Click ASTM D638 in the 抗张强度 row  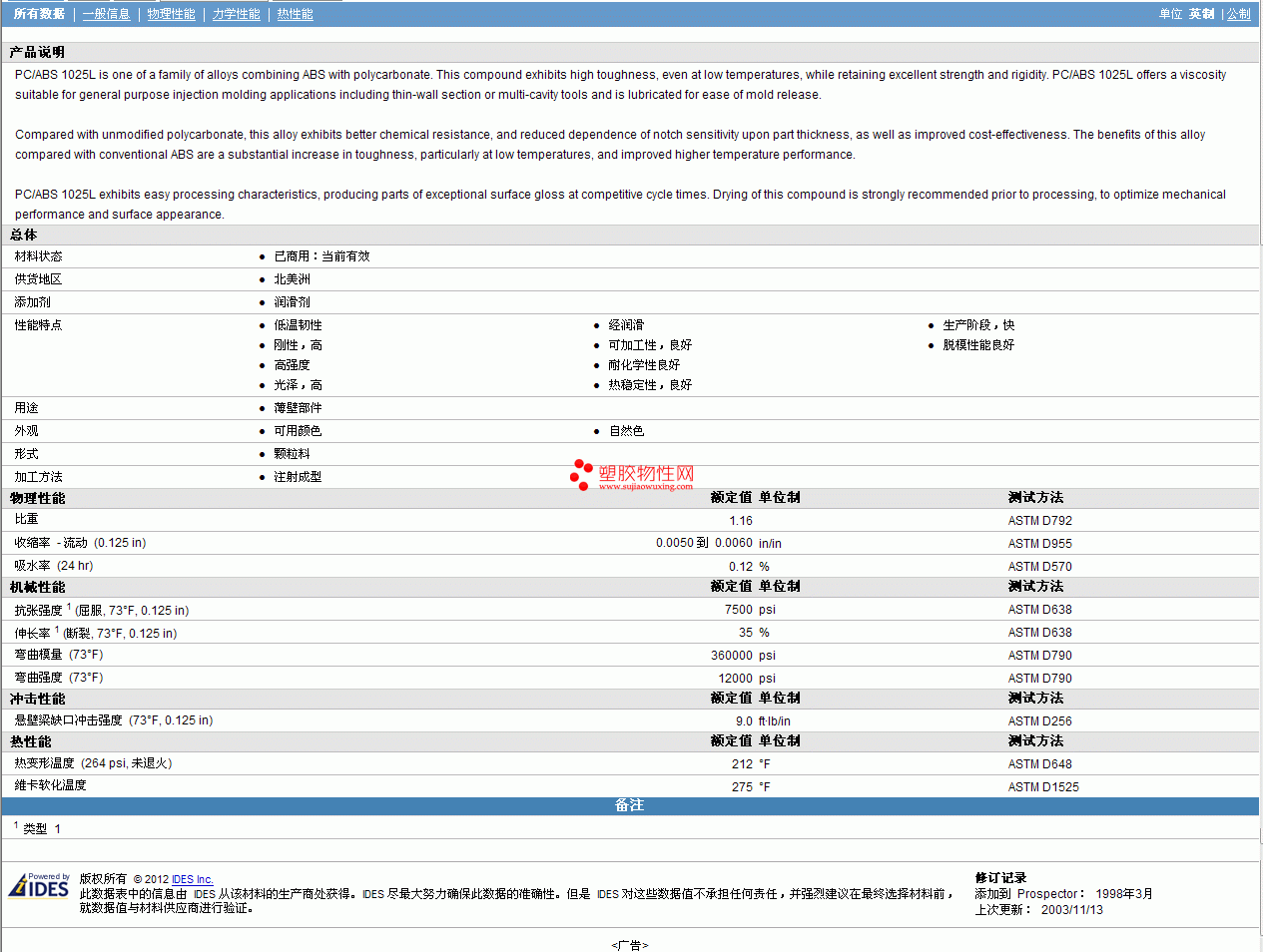click(x=1039, y=610)
